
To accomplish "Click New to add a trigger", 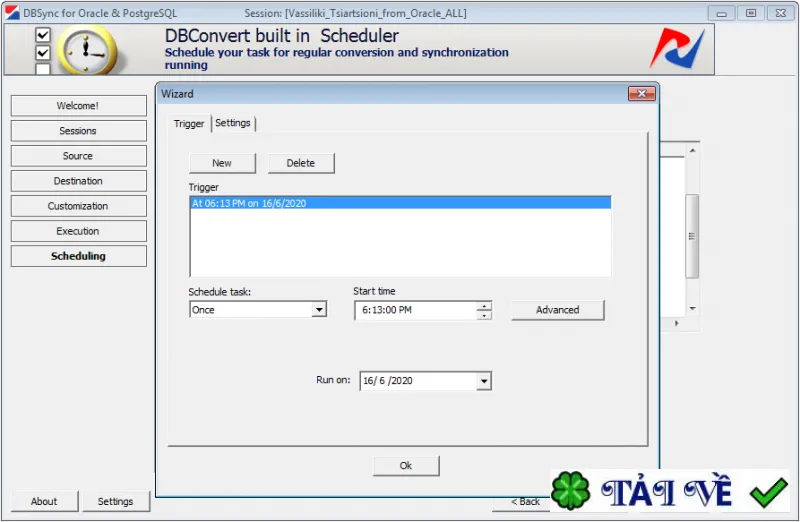I will [222, 163].
